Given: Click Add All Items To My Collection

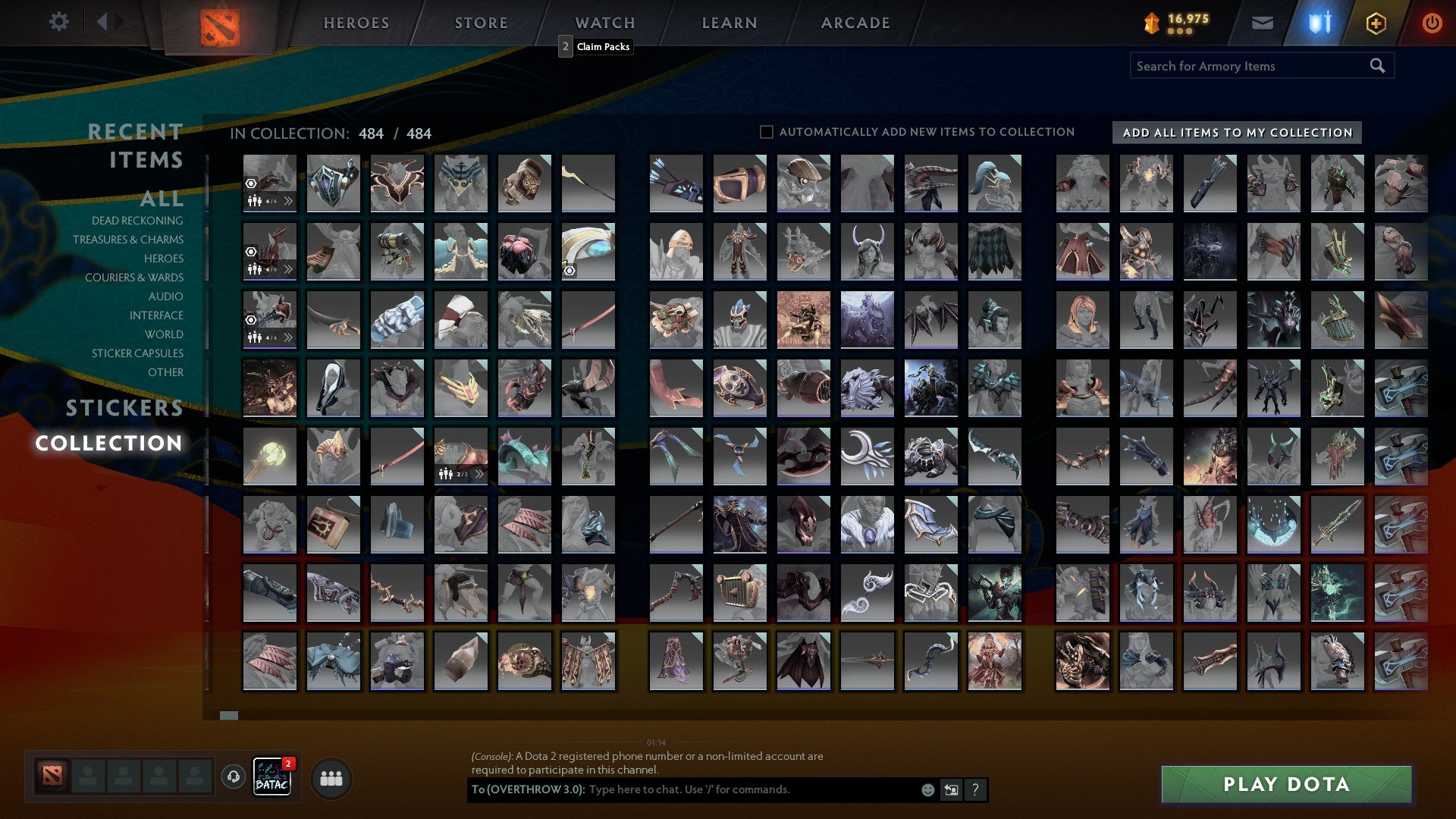Looking at the screenshot, I should [1237, 133].
